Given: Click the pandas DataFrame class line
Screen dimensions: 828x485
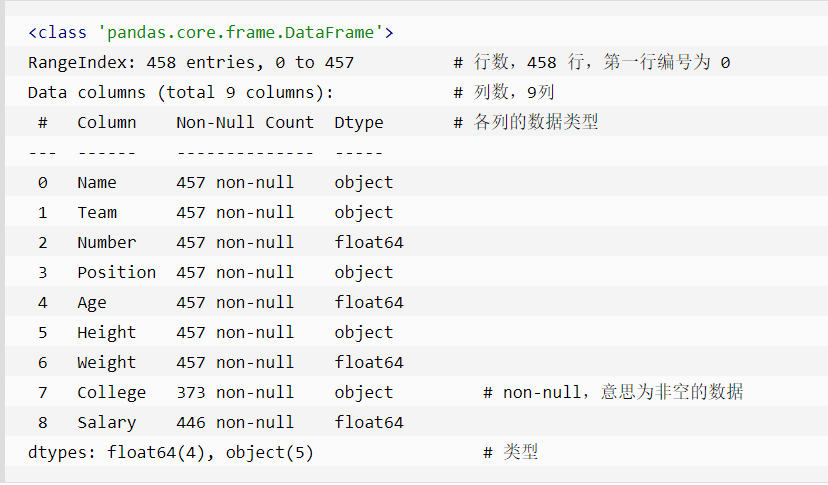Looking at the screenshot, I should (211, 32).
